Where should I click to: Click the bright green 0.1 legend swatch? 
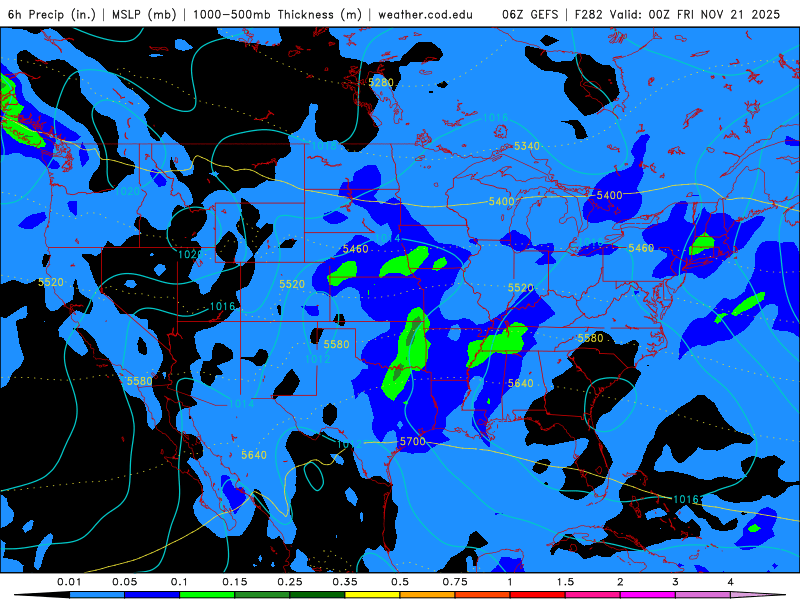click(207, 595)
